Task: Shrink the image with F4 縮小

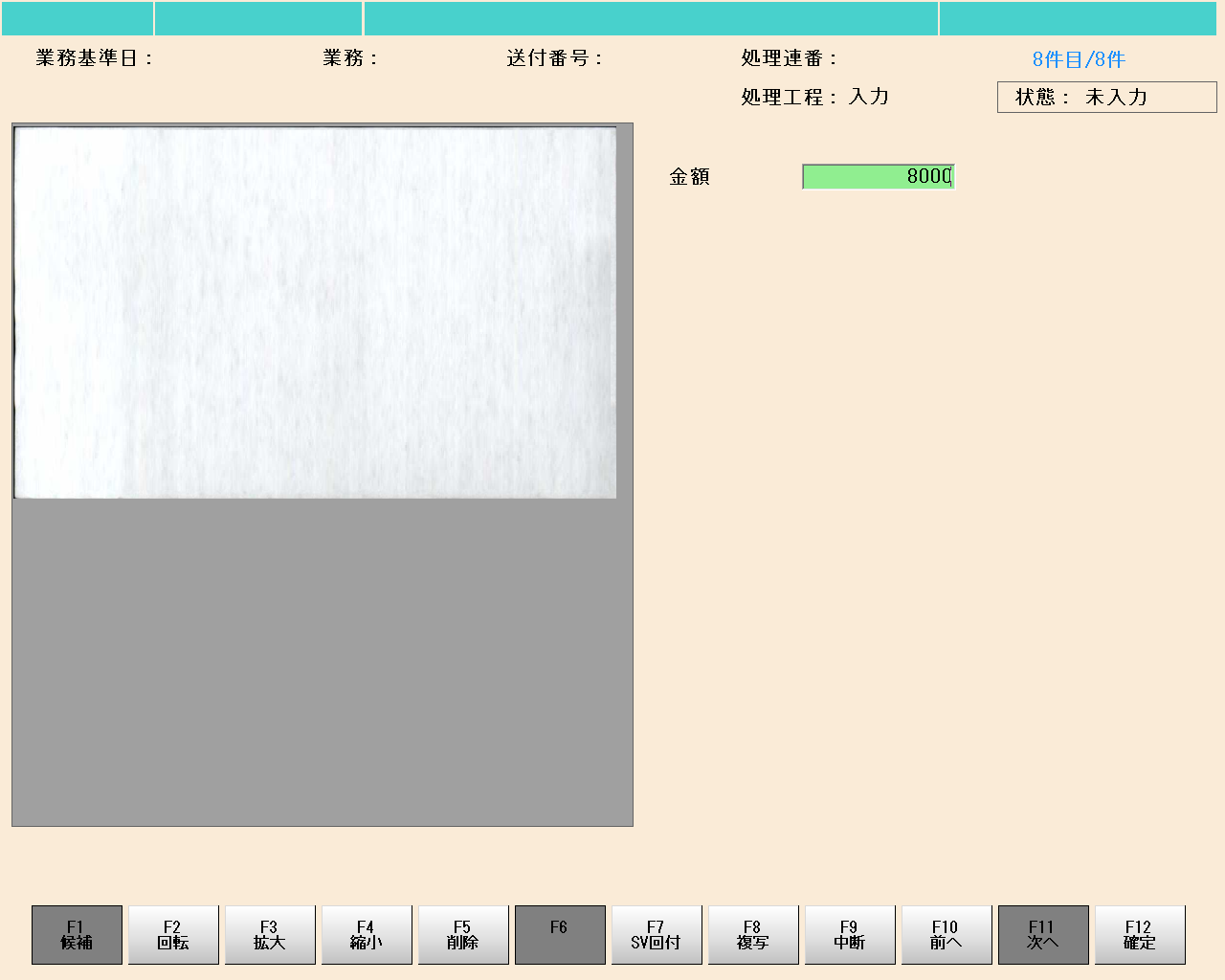Action: pos(367,934)
